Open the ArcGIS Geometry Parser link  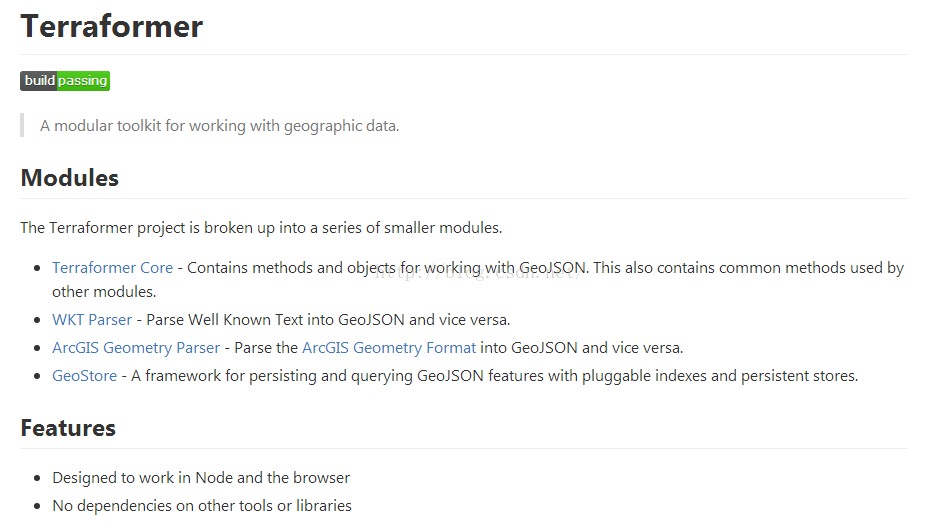(x=136, y=348)
